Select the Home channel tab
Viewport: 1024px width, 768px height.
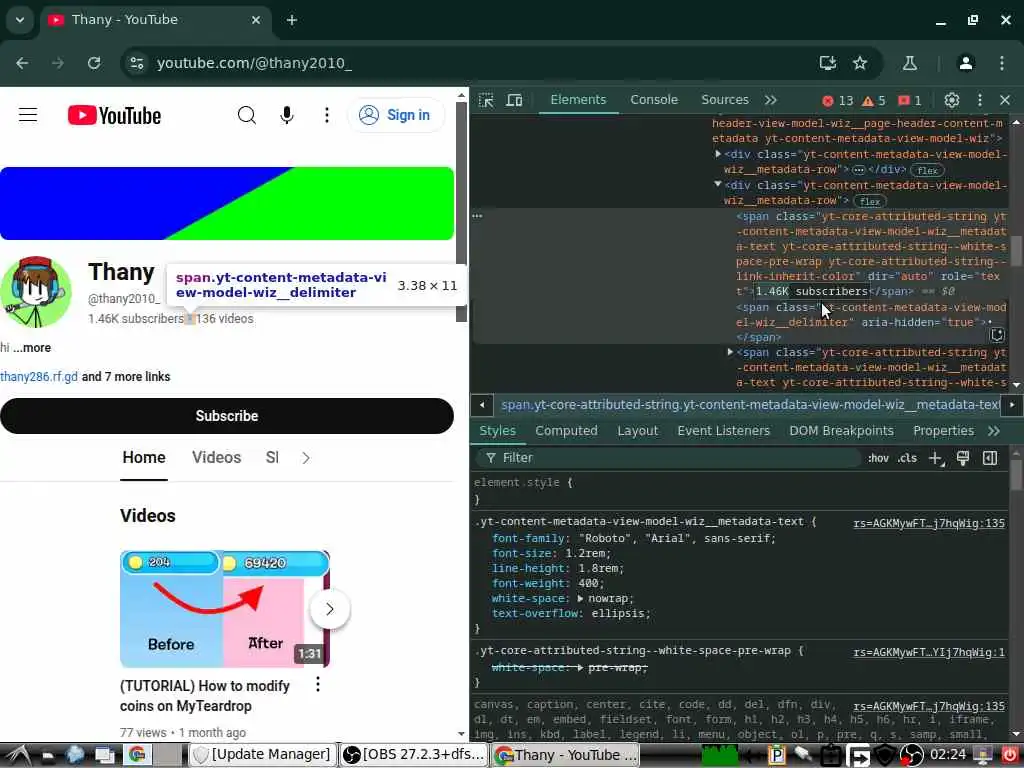coord(144,457)
